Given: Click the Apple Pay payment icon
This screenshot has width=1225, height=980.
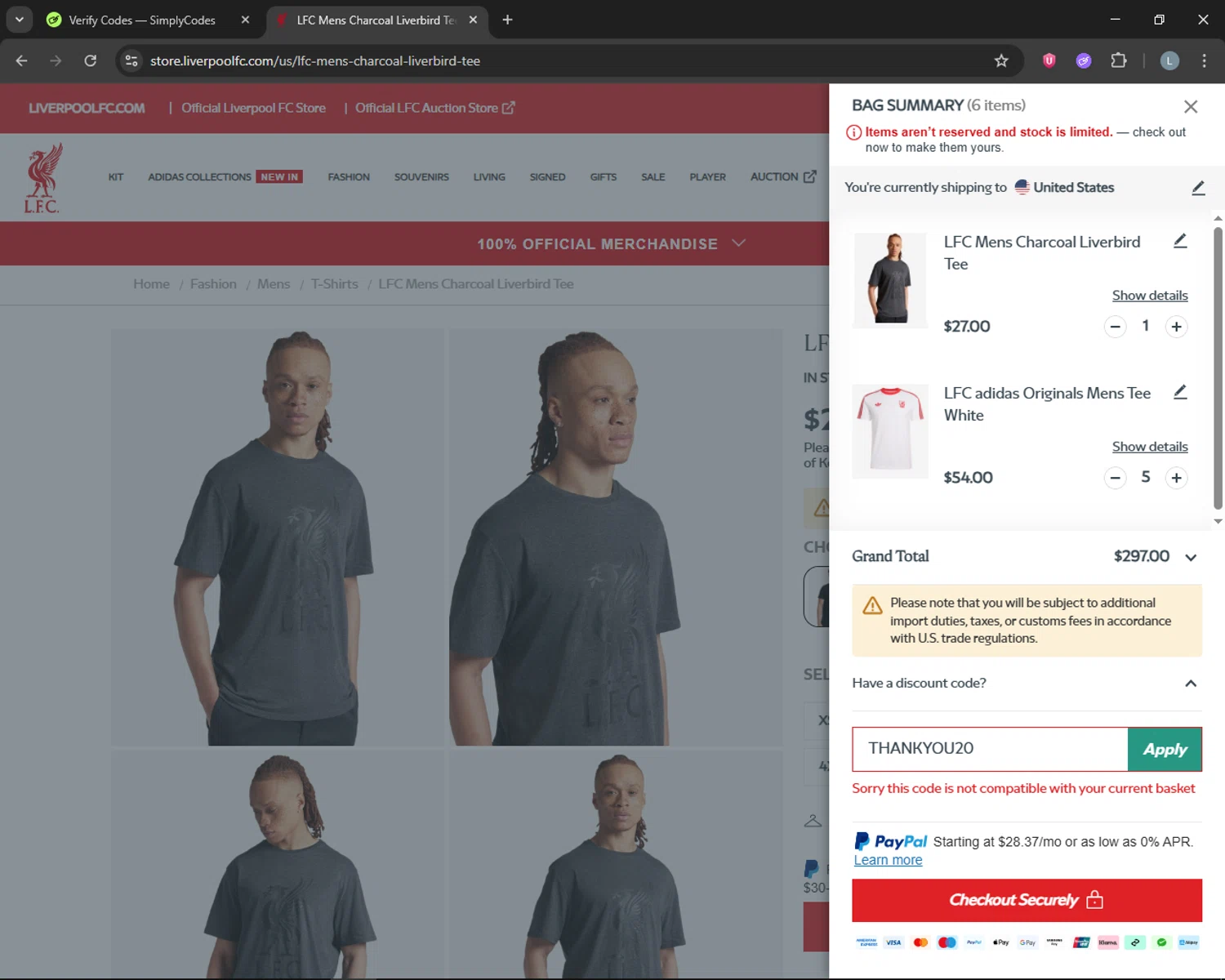Looking at the screenshot, I should click(1000, 942).
